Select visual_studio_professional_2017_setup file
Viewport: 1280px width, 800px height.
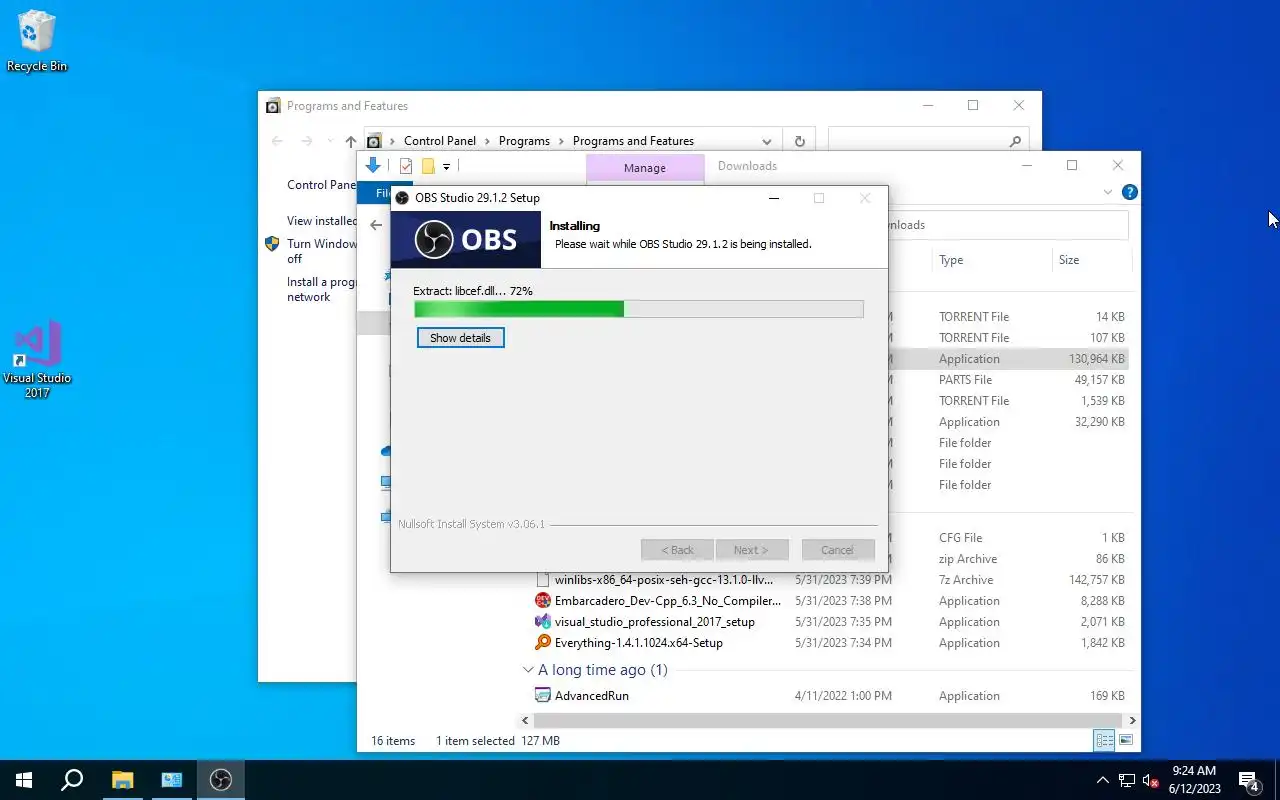point(654,622)
